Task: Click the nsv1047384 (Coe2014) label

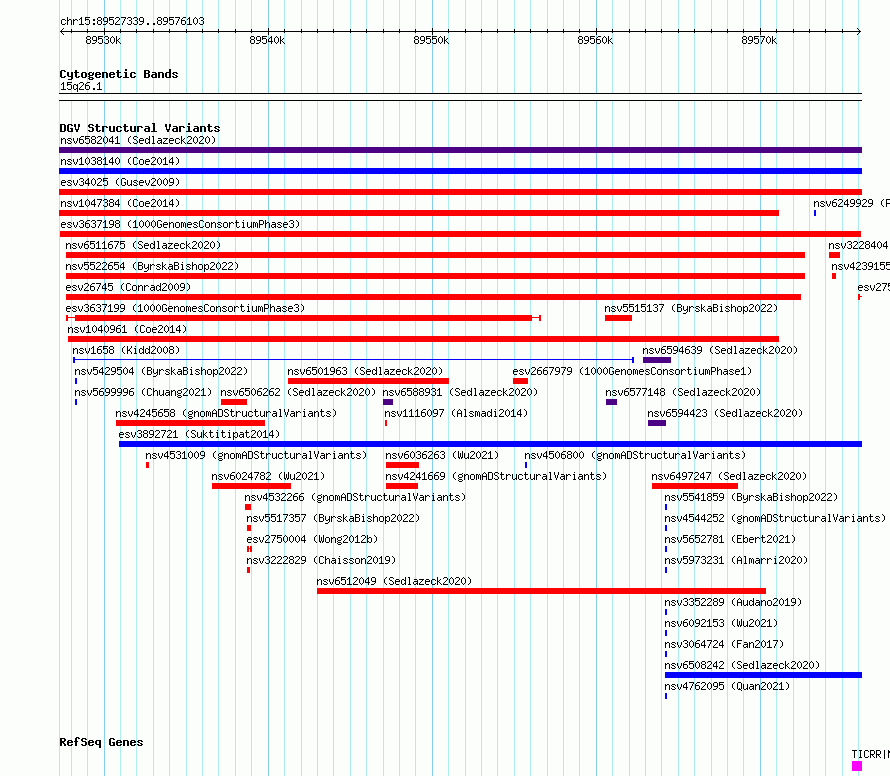Action: point(120,203)
